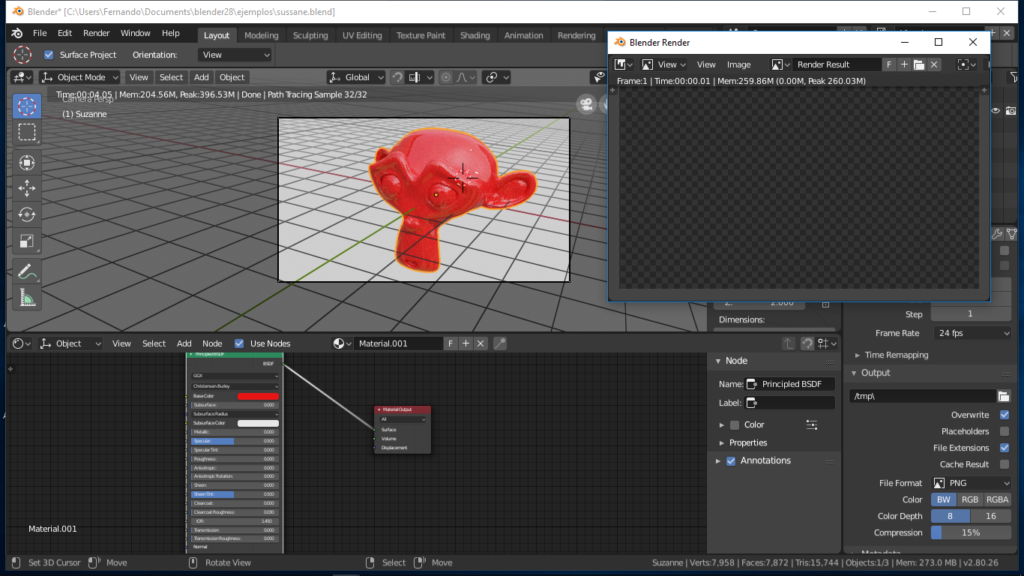
Task: Enable the Placeholders checkbox
Action: (1004, 431)
